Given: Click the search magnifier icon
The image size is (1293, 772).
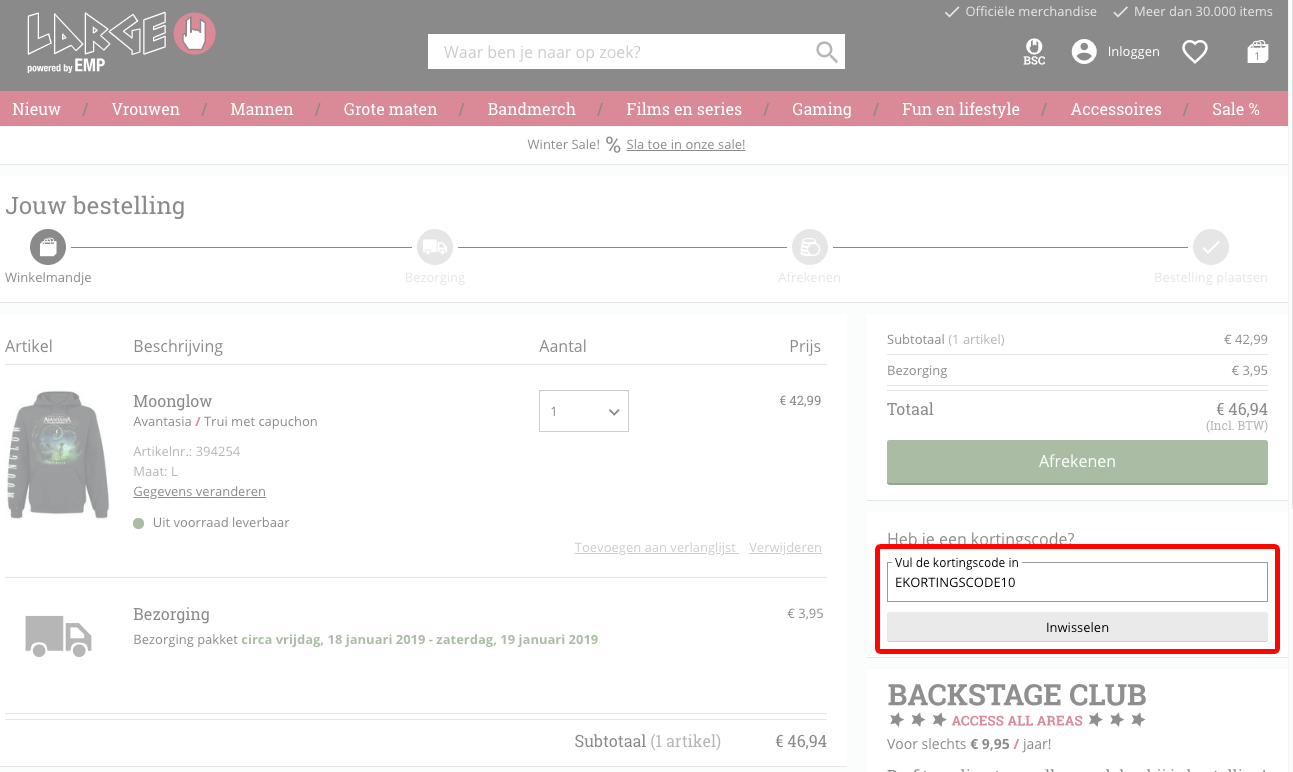Looking at the screenshot, I should pyautogui.click(x=826, y=52).
